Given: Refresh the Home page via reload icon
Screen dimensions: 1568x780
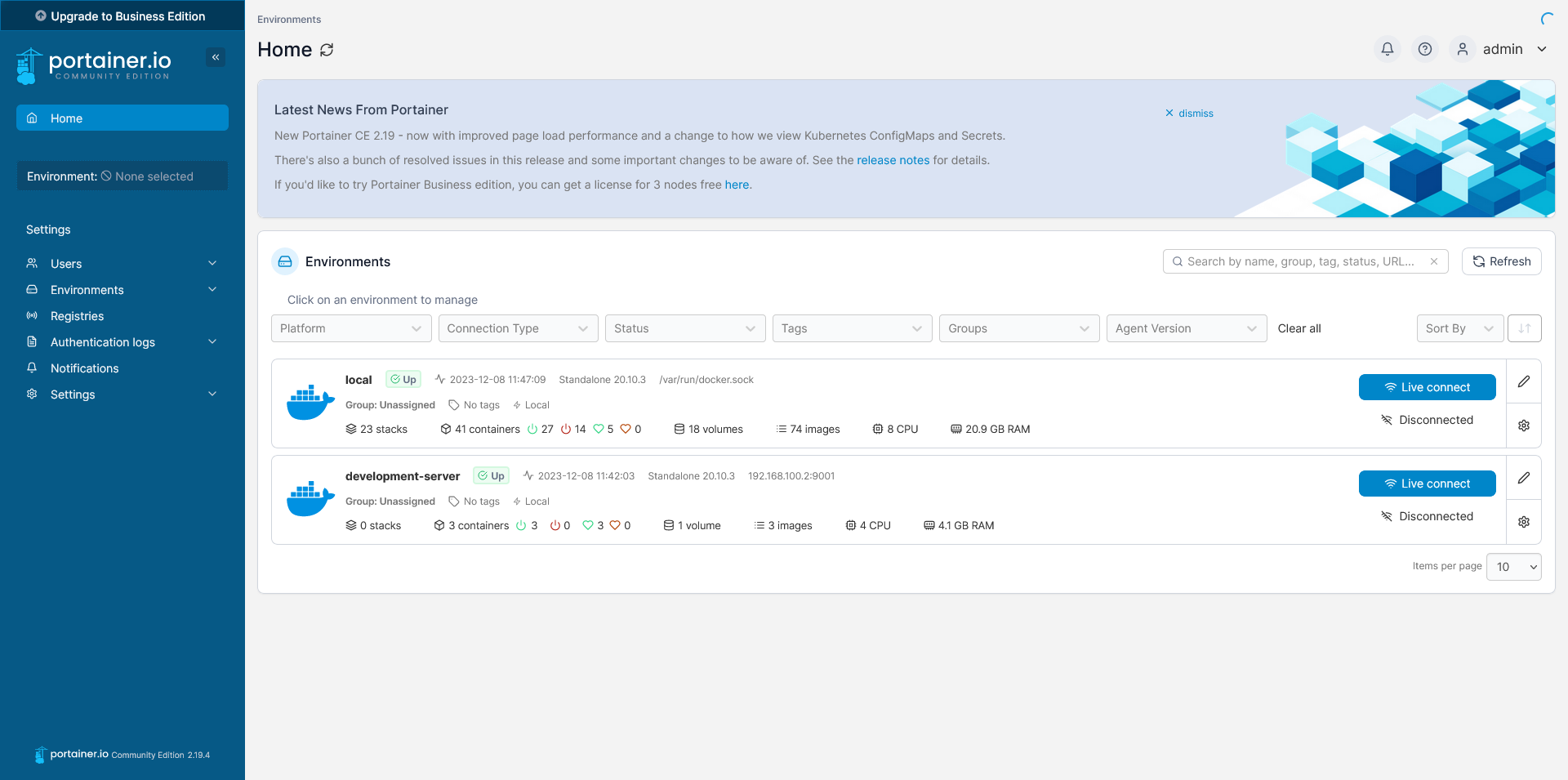Looking at the screenshot, I should pyautogui.click(x=327, y=50).
